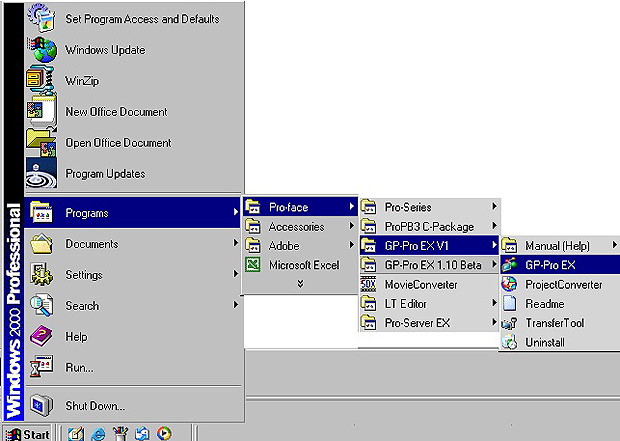The width and height of the screenshot is (620, 441).
Task: Click the Run icon
Action: pos(42,366)
